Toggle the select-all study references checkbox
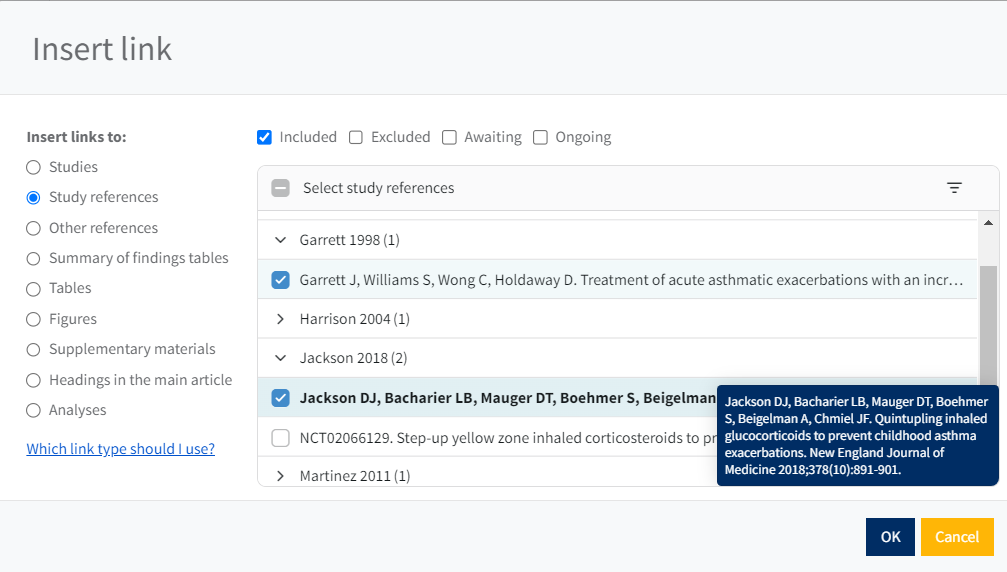Image resolution: width=1007 pixels, height=572 pixels. pyautogui.click(x=281, y=188)
